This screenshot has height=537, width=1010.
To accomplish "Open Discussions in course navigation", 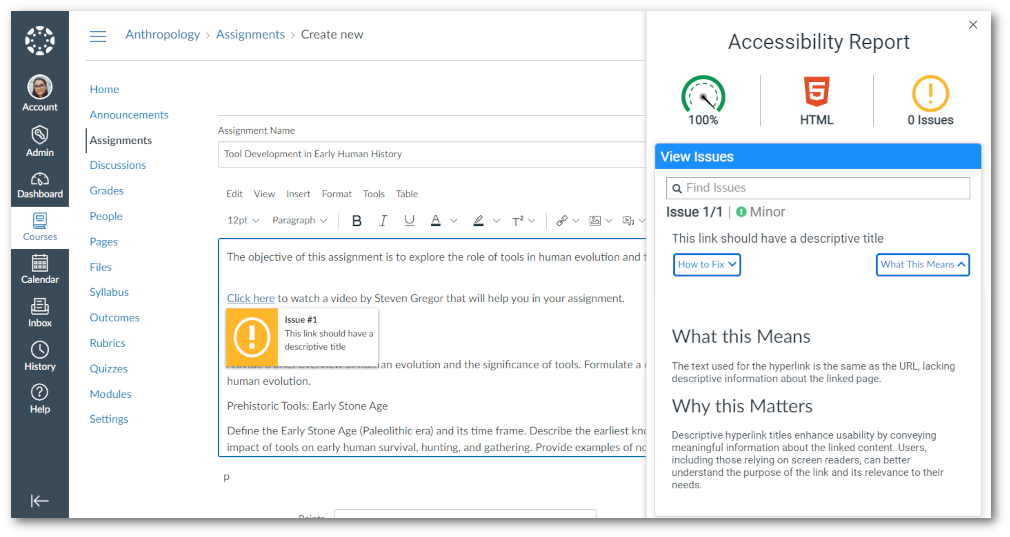I will coord(118,165).
